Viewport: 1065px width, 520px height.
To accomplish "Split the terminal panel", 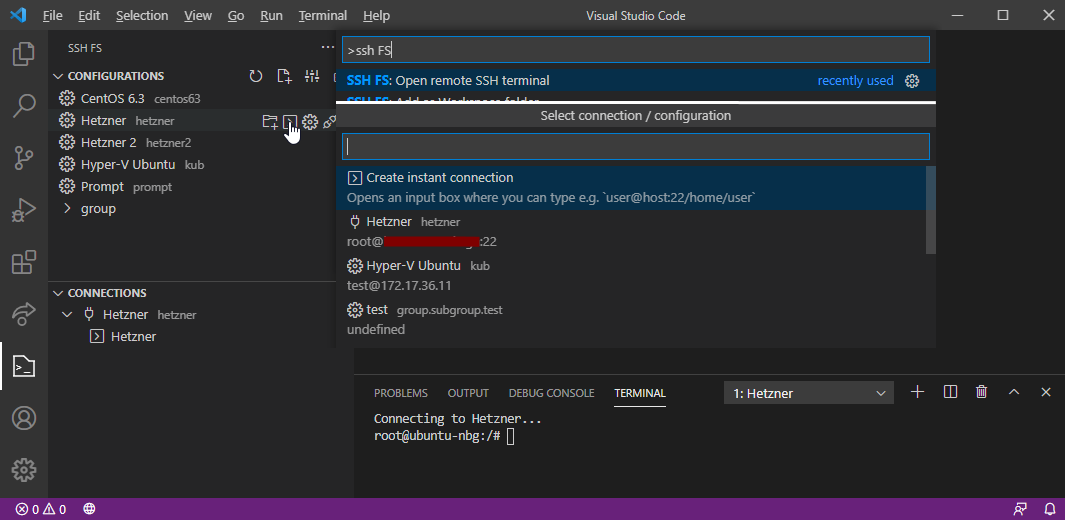I will pyautogui.click(x=950, y=392).
